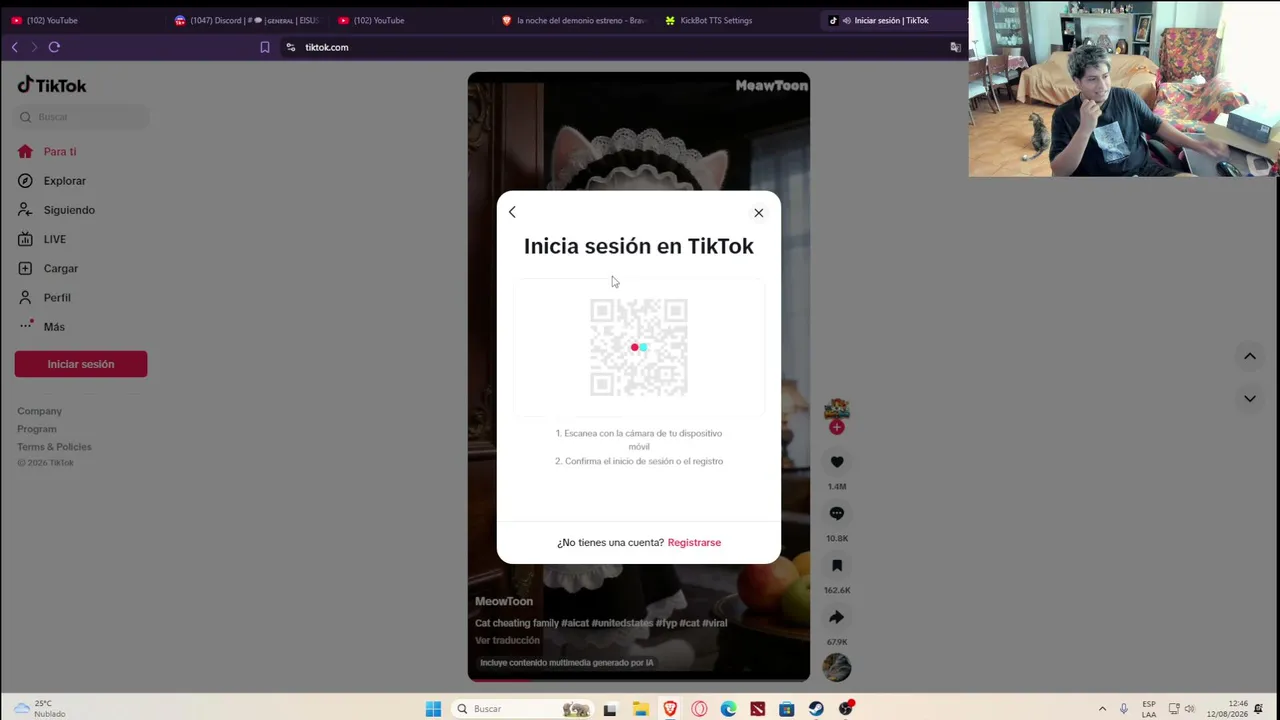Show hidden system tray icons
The width and height of the screenshot is (1280, 720).
coord(1102,709)
